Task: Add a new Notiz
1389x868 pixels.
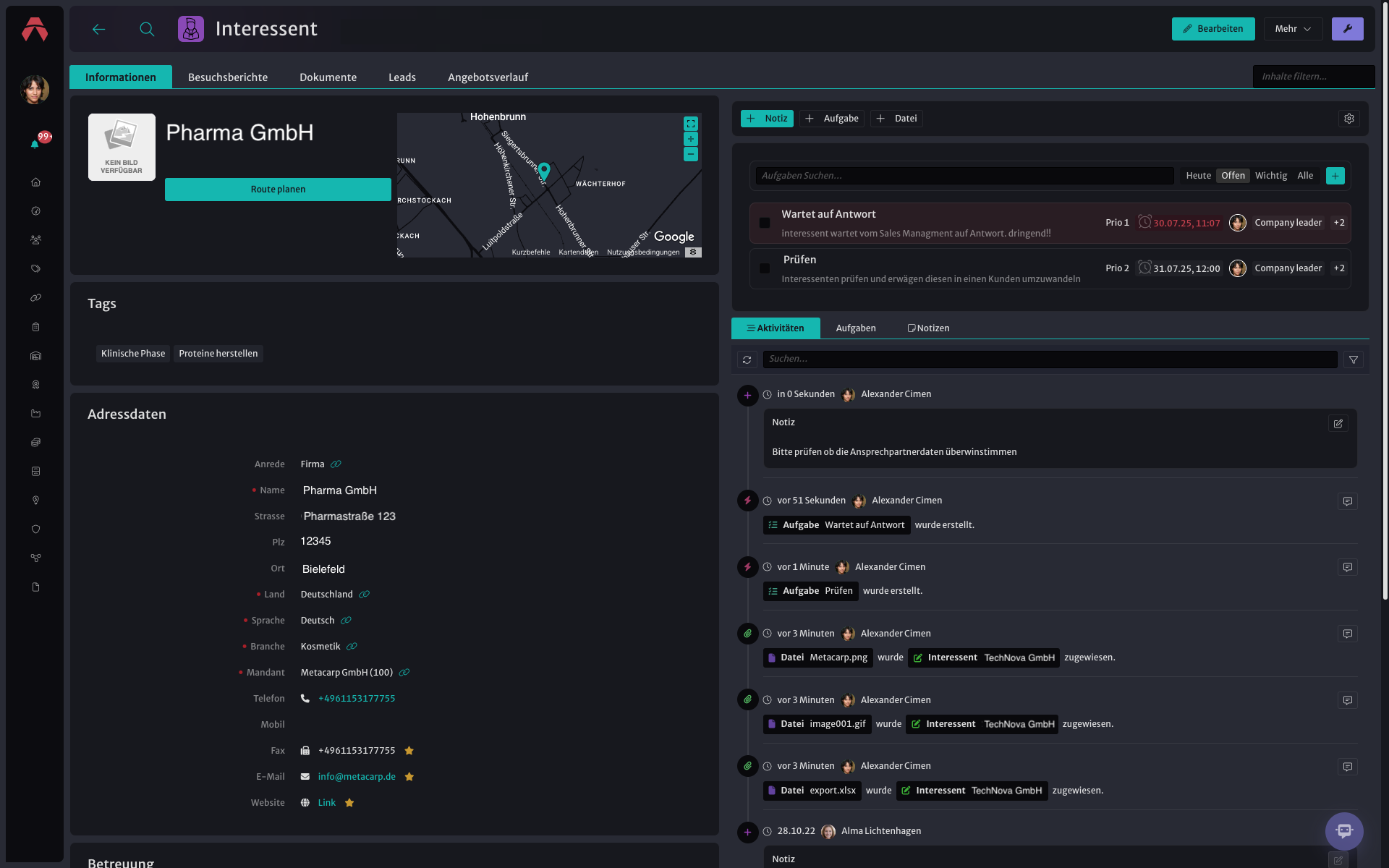Action: (767, 119)
